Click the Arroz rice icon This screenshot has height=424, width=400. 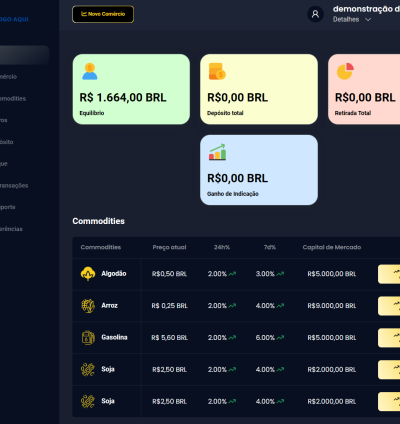88,306
